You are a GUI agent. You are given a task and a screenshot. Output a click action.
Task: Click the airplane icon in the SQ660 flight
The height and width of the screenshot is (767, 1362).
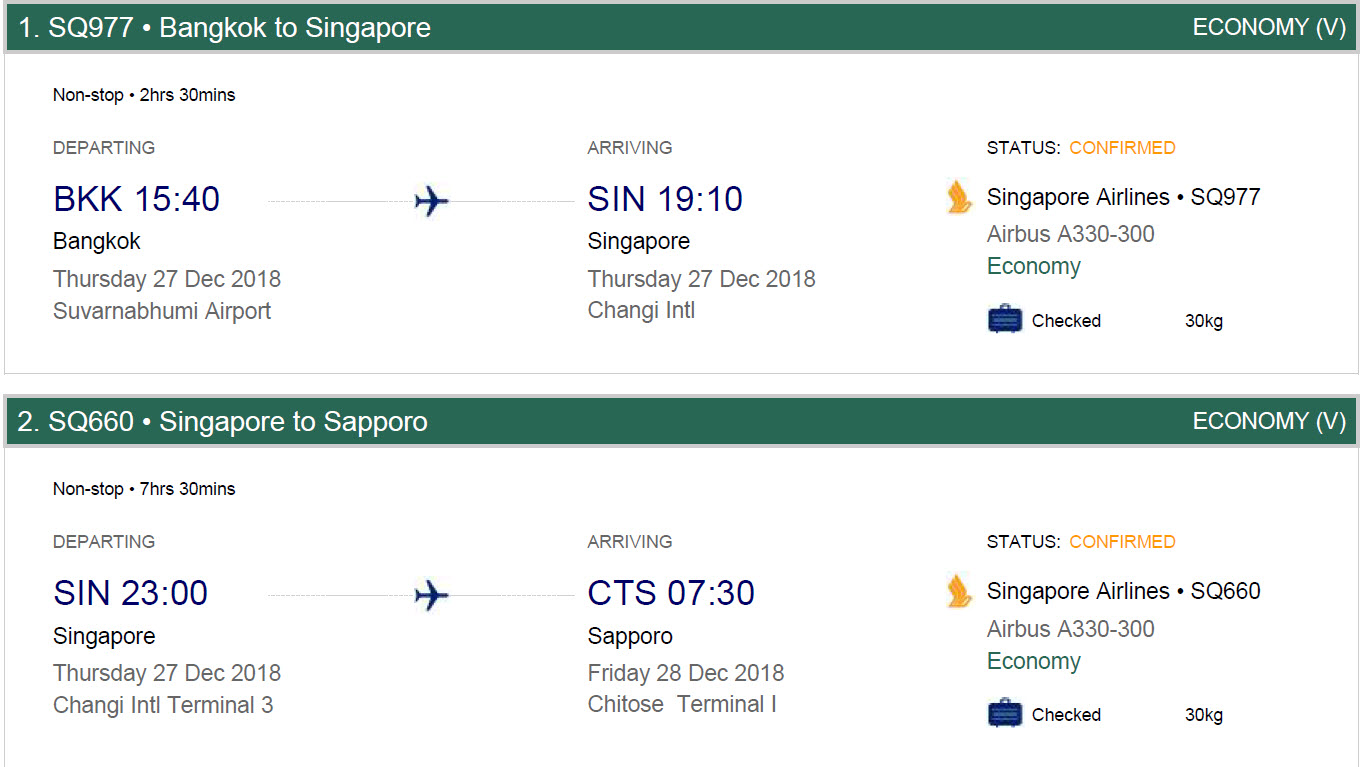click(431, 596)
